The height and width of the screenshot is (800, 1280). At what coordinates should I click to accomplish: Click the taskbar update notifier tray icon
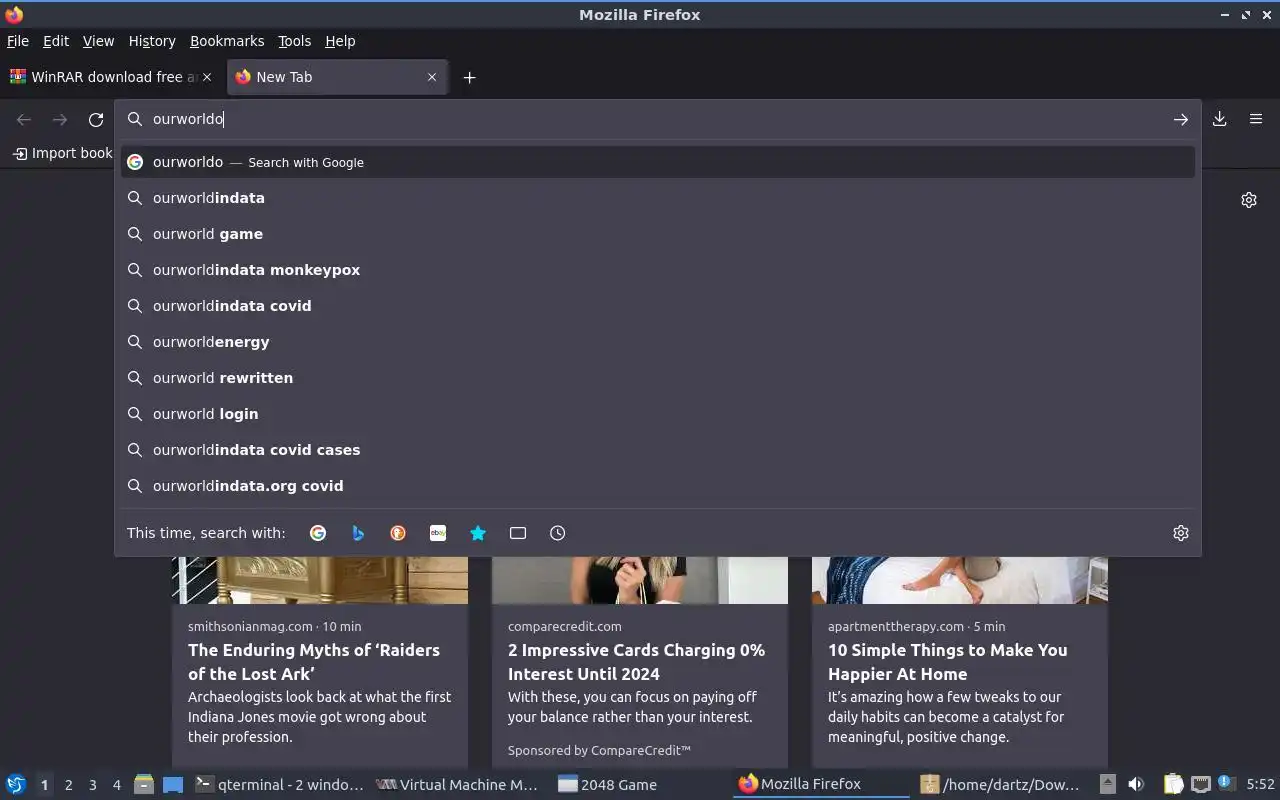pos(1226,783)
